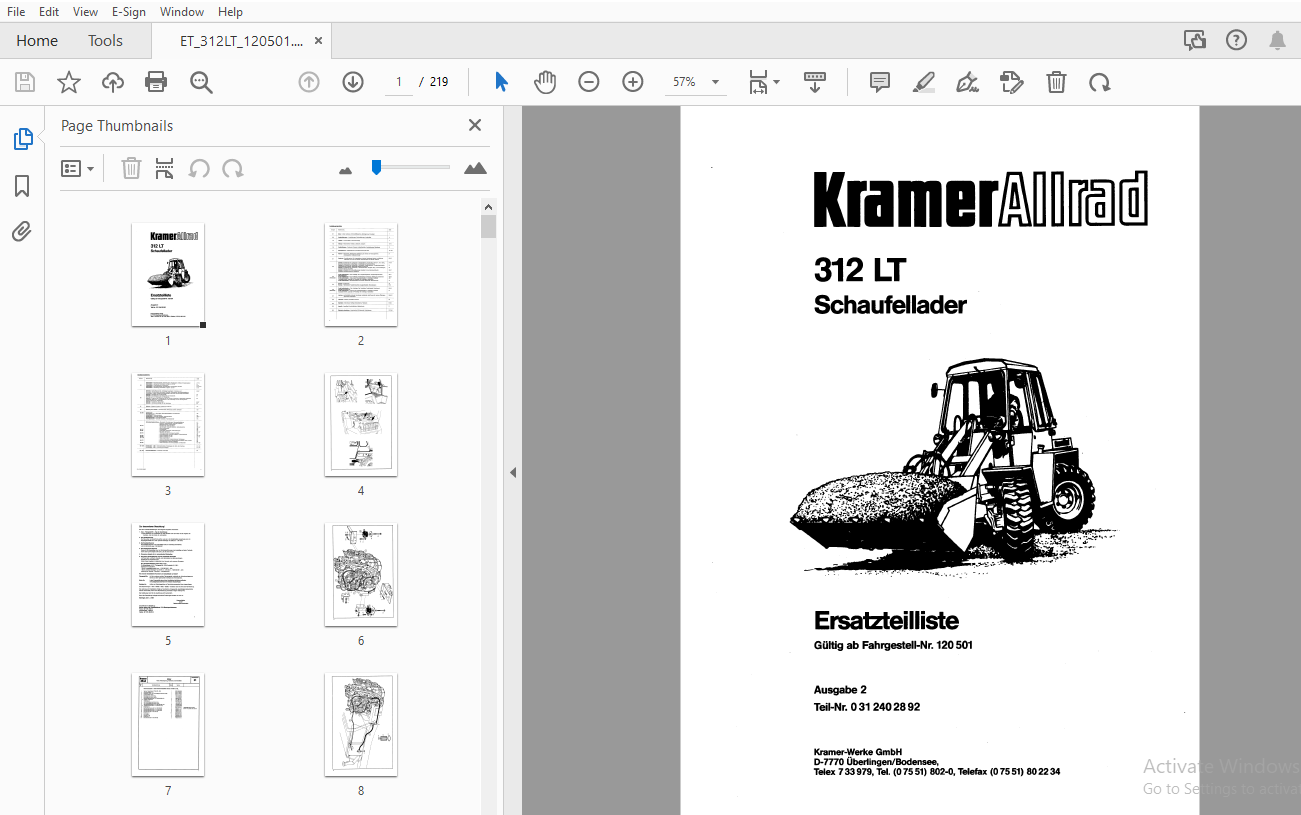Image resolution: width=1301 pixels, height=815 pixels.
Task: Click the read mode keyboard icon
Action: pos(815,82)
